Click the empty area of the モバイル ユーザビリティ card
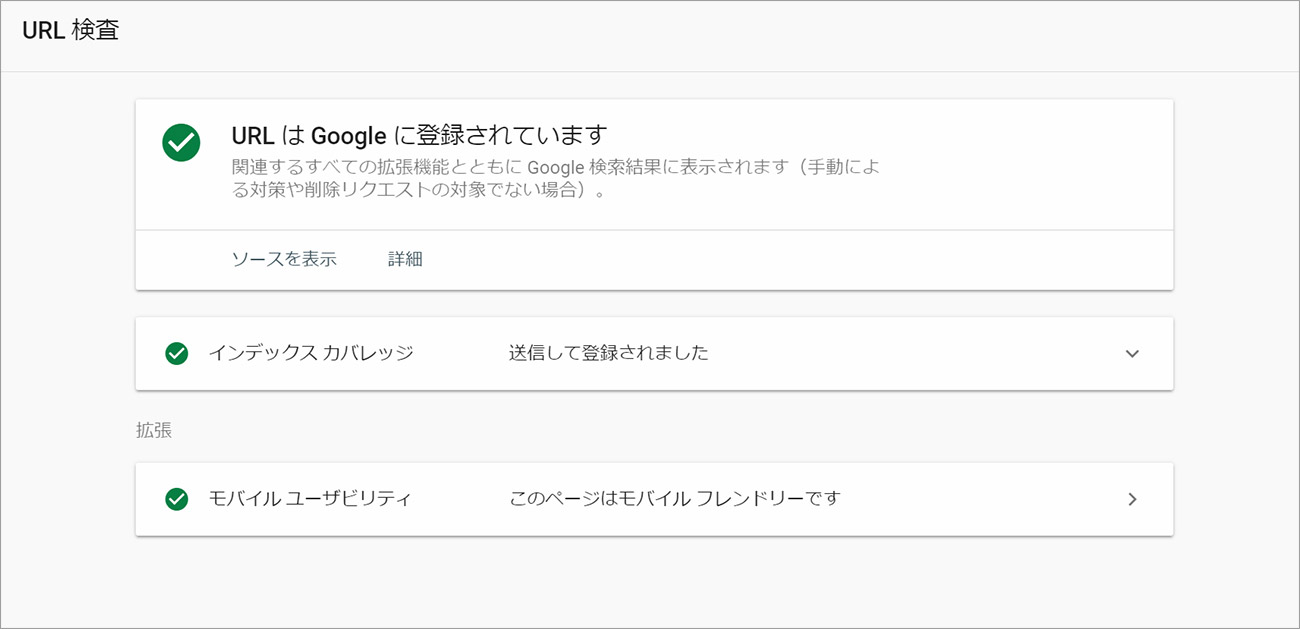1300x629 pixels. click(980, 499)
